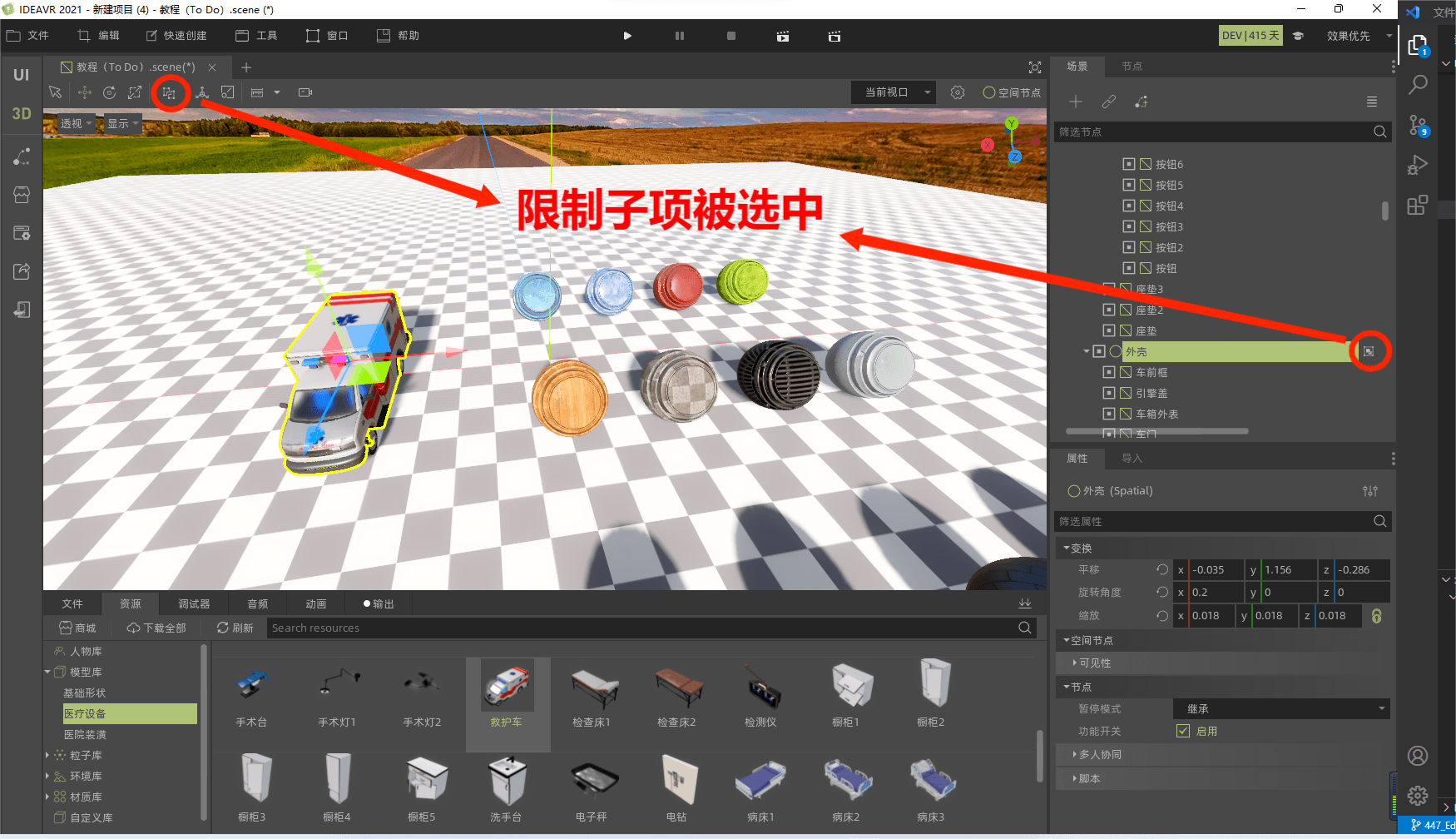This screenshot has height=839, width=1456.
Task: Toggle visibility of 车箱外表 node
Action: coord(1109,414)
